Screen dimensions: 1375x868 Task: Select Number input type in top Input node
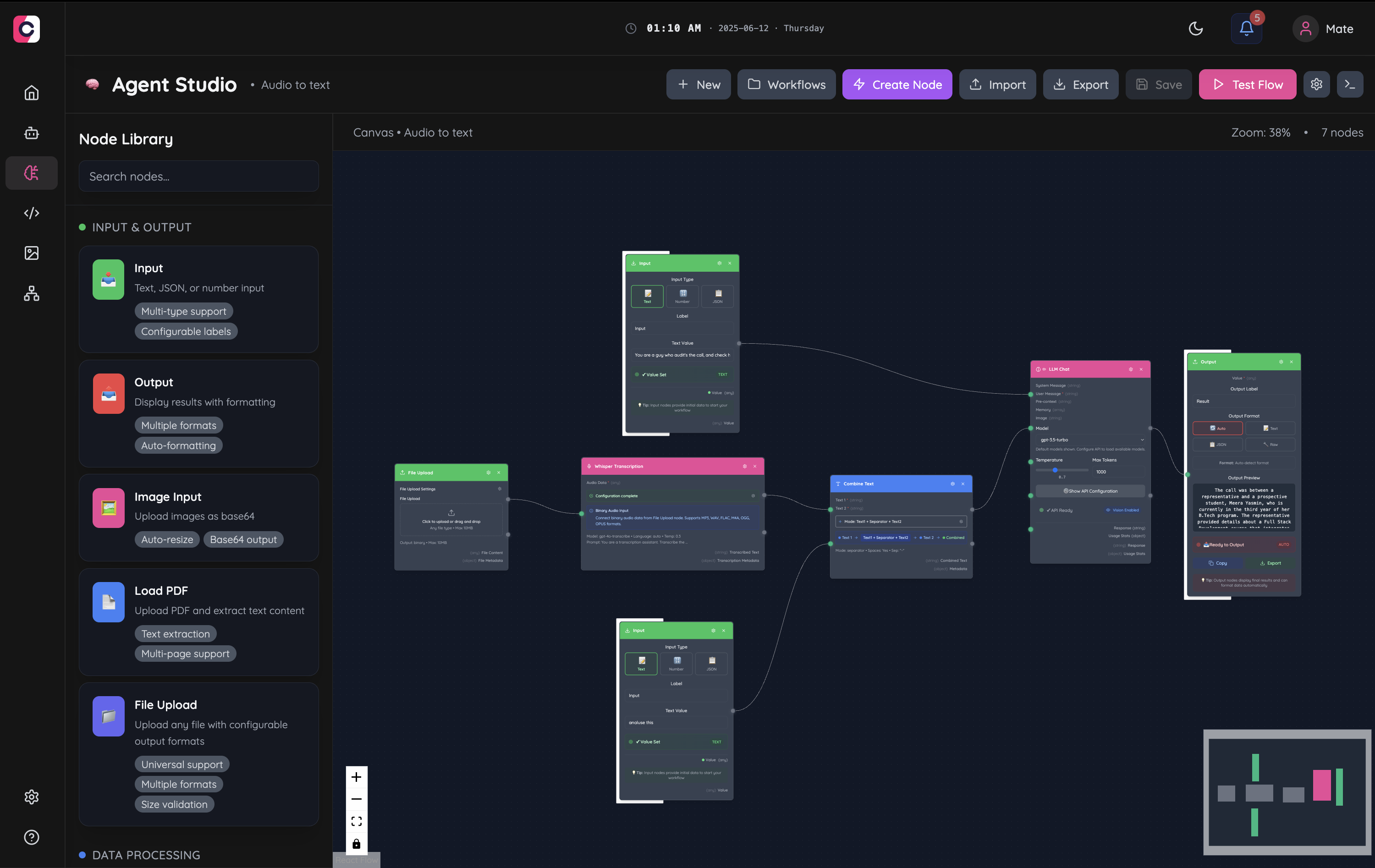click(682, 296)
